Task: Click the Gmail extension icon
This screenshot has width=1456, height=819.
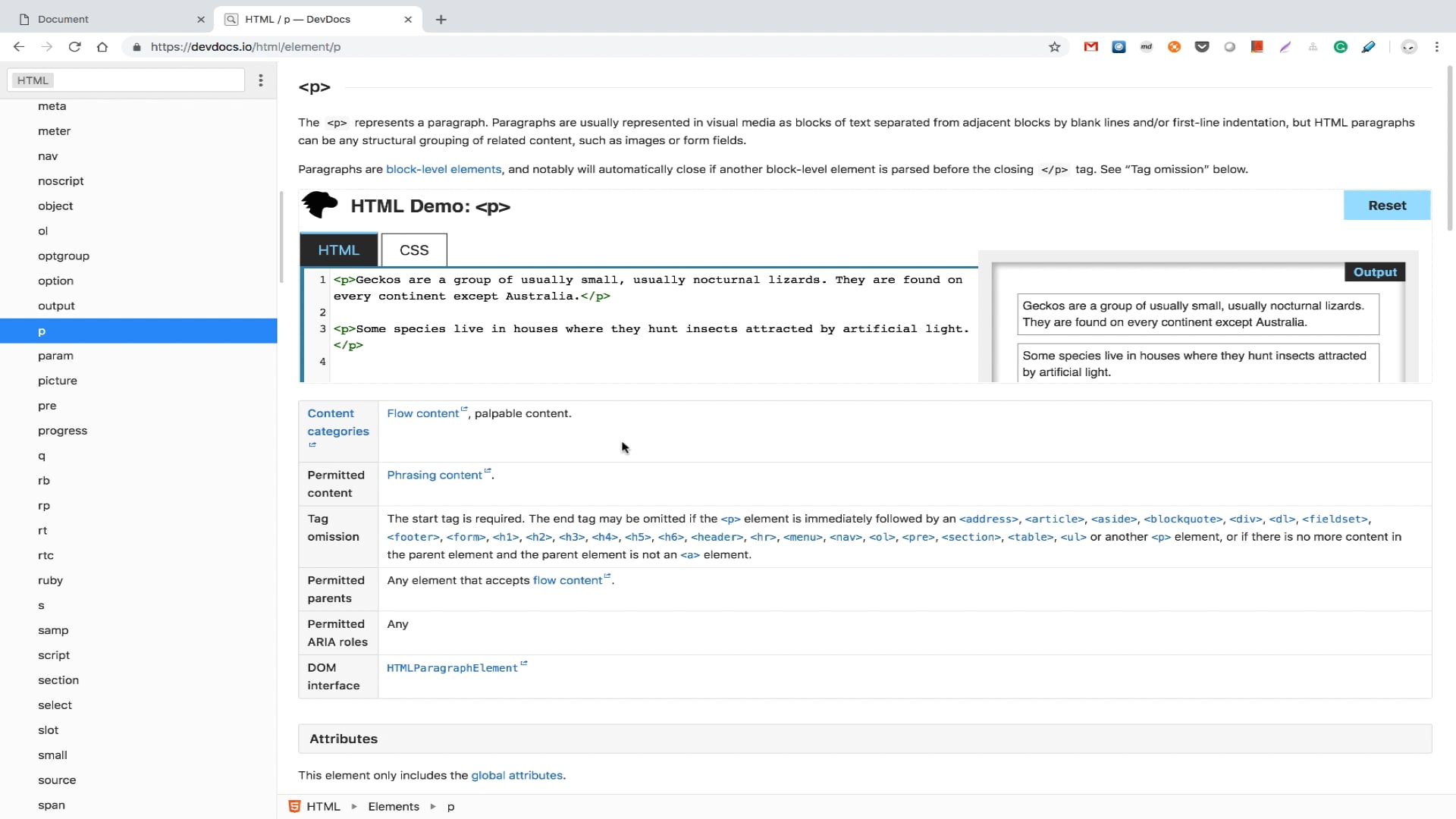Action: point(1090,47)
